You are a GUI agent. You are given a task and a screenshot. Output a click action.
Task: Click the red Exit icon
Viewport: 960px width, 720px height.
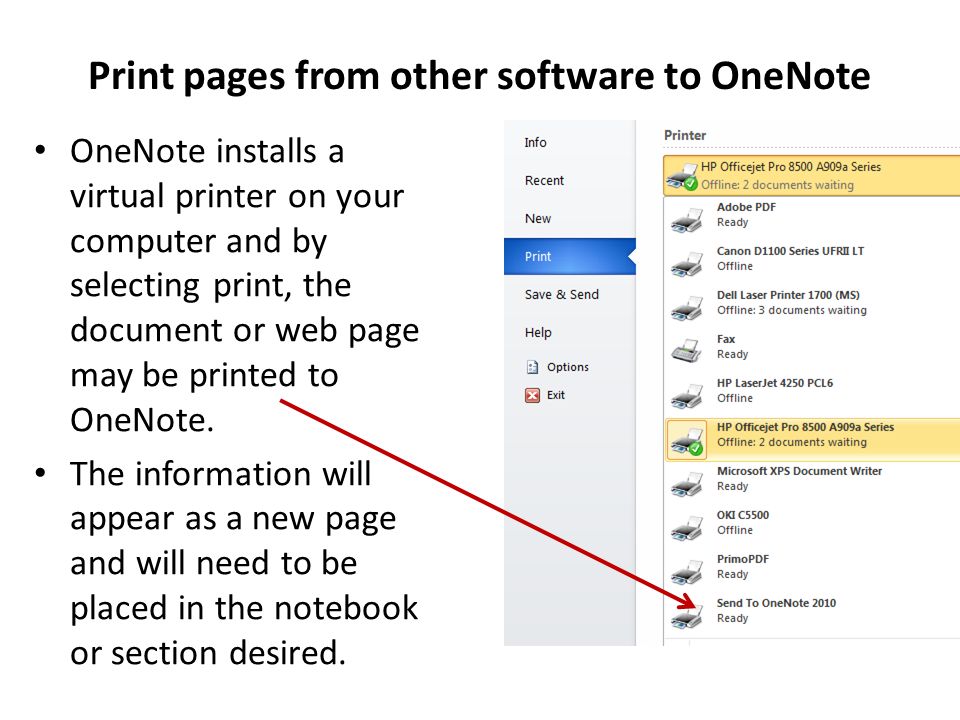(x=532, y=395)
